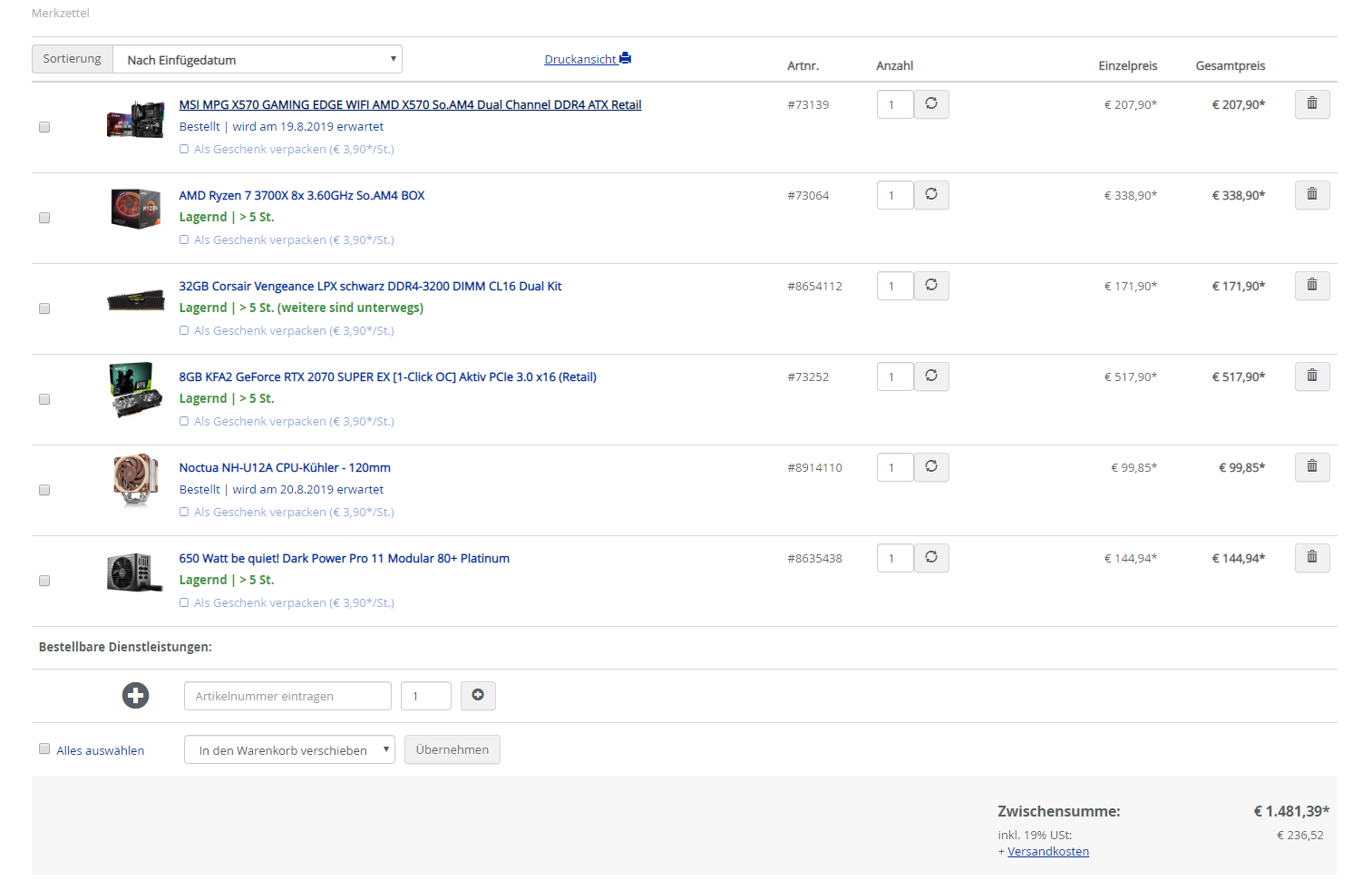Click the AMD Ryzen box thumbnail
Image resolution: width=1372 pixels, height=890 pixels.
pyautogui.click(x=135, y=209)
